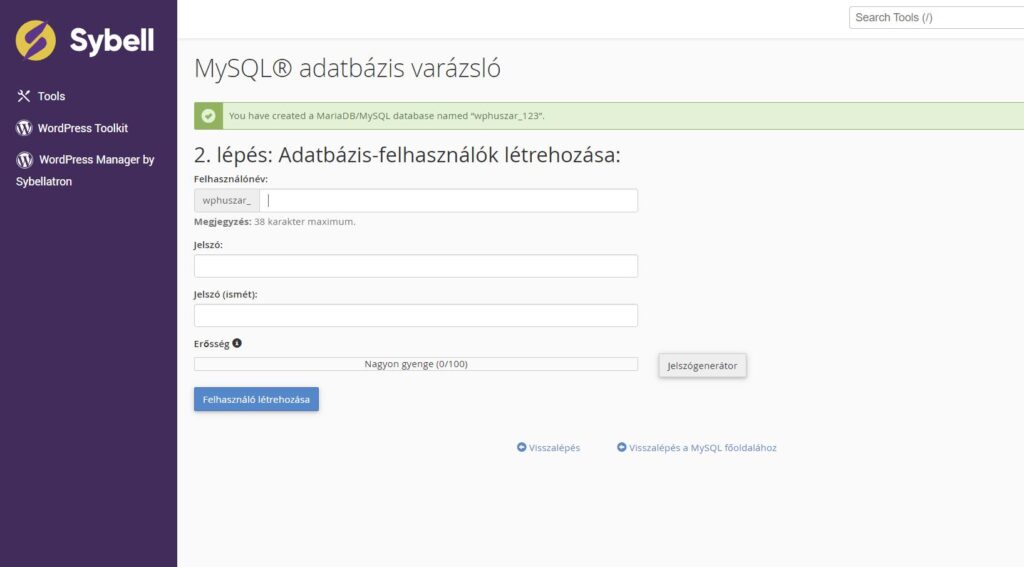
Task: Follow the Visszalépés link
Action: [554, 447]
